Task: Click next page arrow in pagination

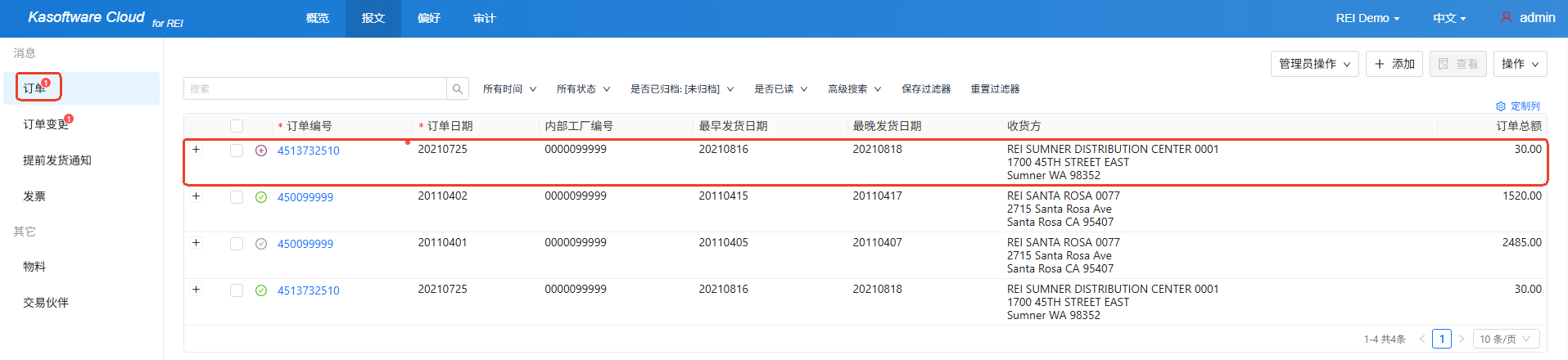Action: (x=1462, y=339)
